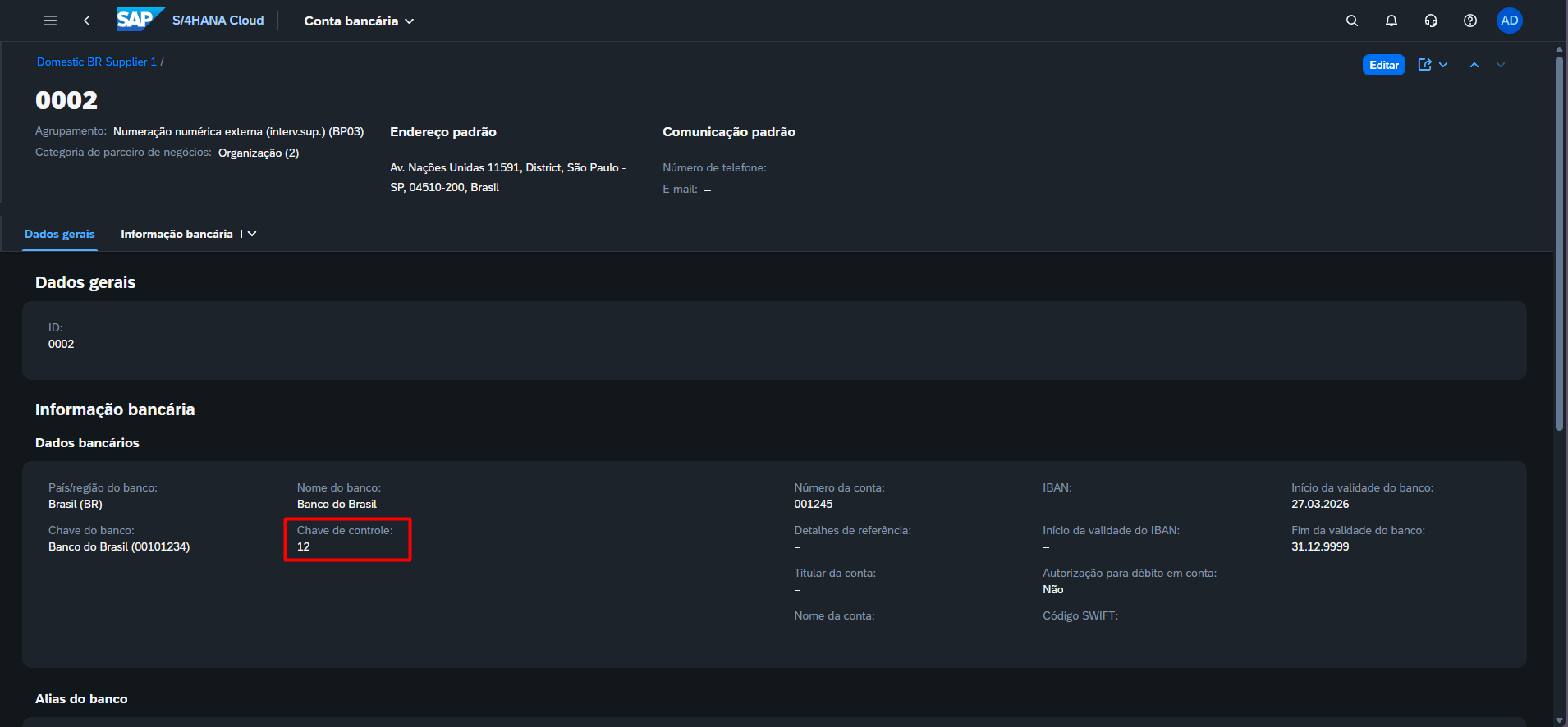Select the account number 001245
This screenshot has width=1568, height=727.
coord(814,504)
